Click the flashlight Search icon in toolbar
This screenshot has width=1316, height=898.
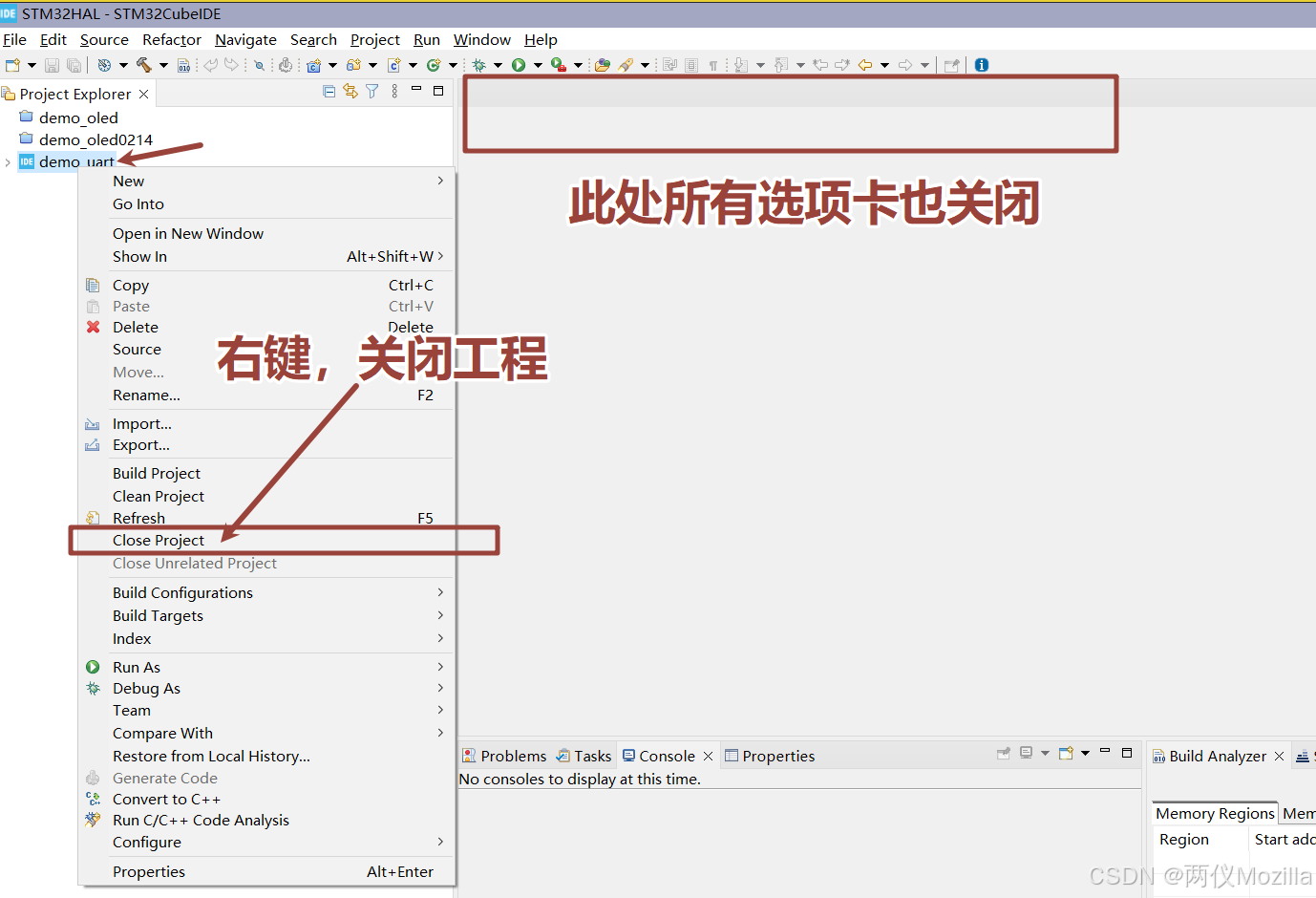(626, 65)
